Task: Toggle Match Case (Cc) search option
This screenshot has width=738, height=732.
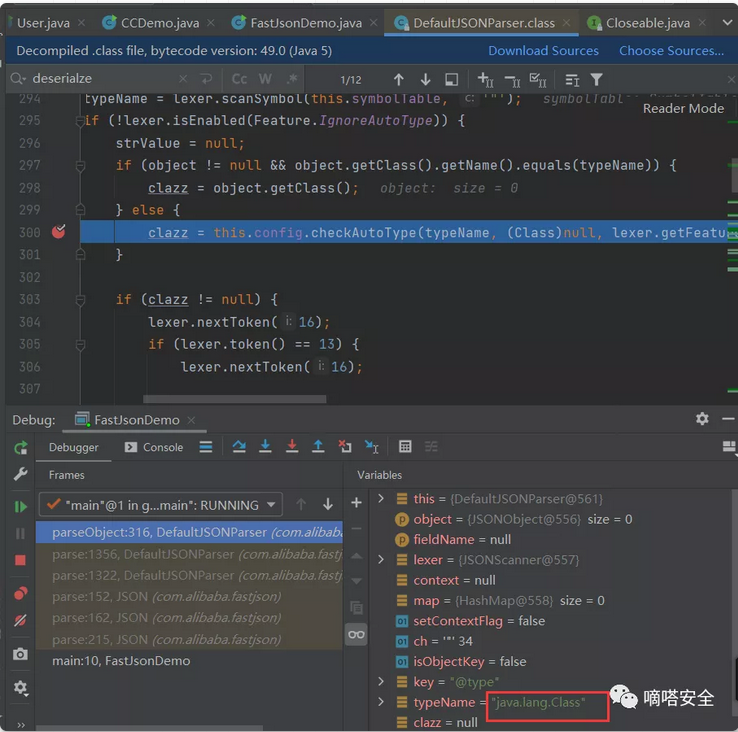Action: pos(239,79)
